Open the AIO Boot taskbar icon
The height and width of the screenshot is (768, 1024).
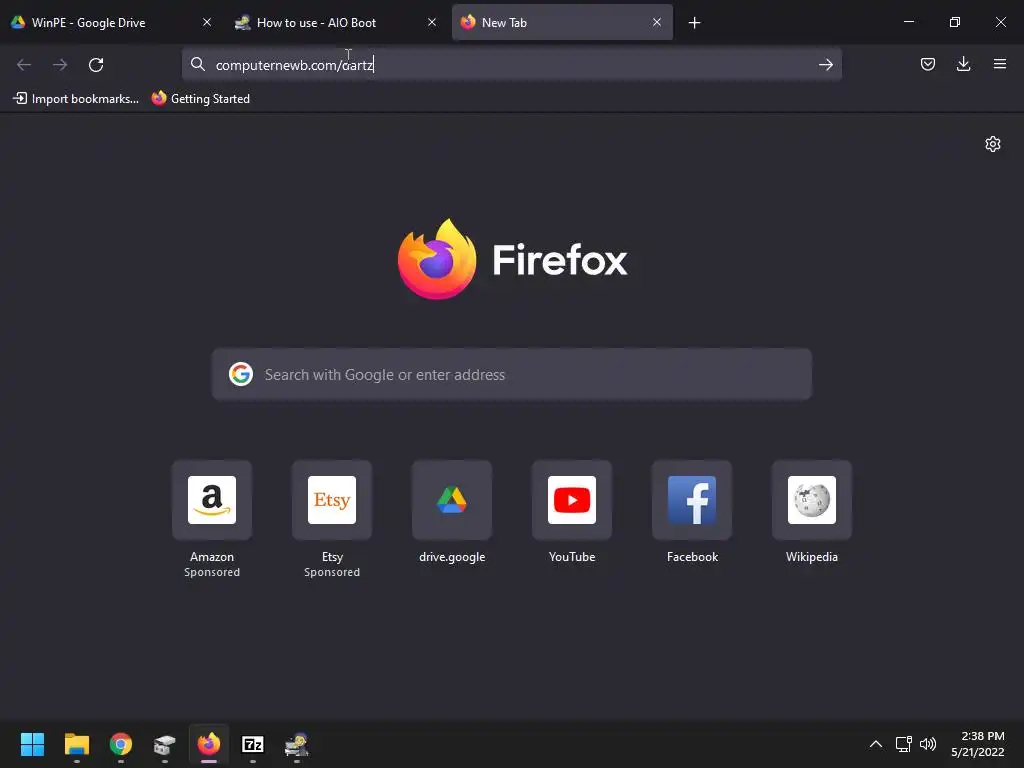tap(297, 744)
